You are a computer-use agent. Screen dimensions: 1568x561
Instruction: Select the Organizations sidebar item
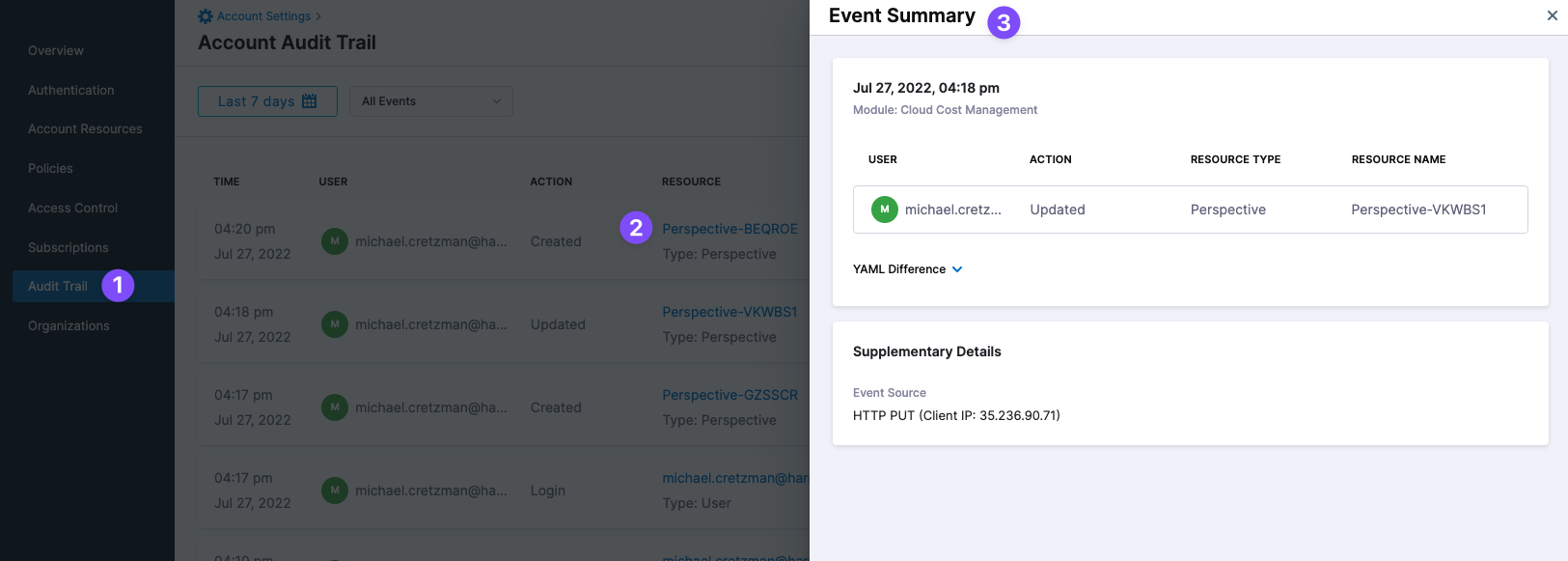click(x=69, y=326)
